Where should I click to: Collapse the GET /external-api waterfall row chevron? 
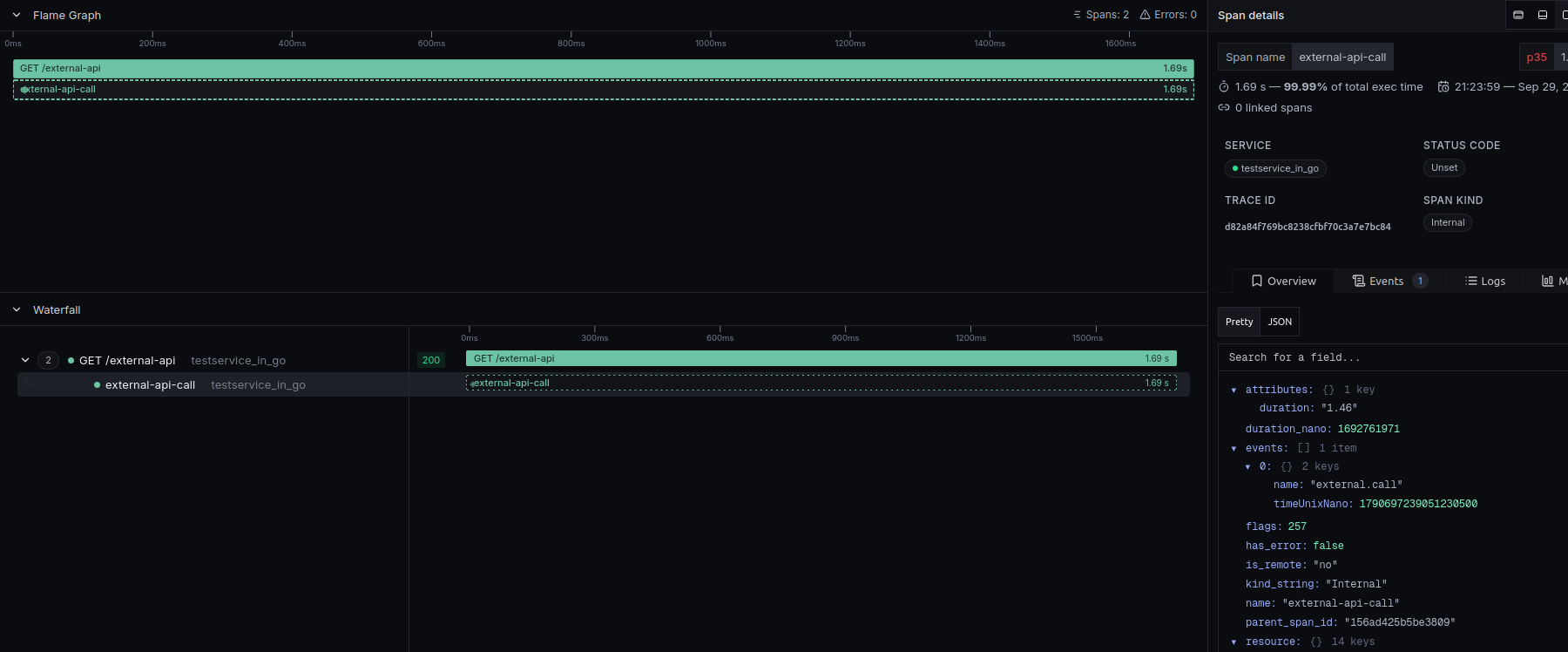coord(25,360)
